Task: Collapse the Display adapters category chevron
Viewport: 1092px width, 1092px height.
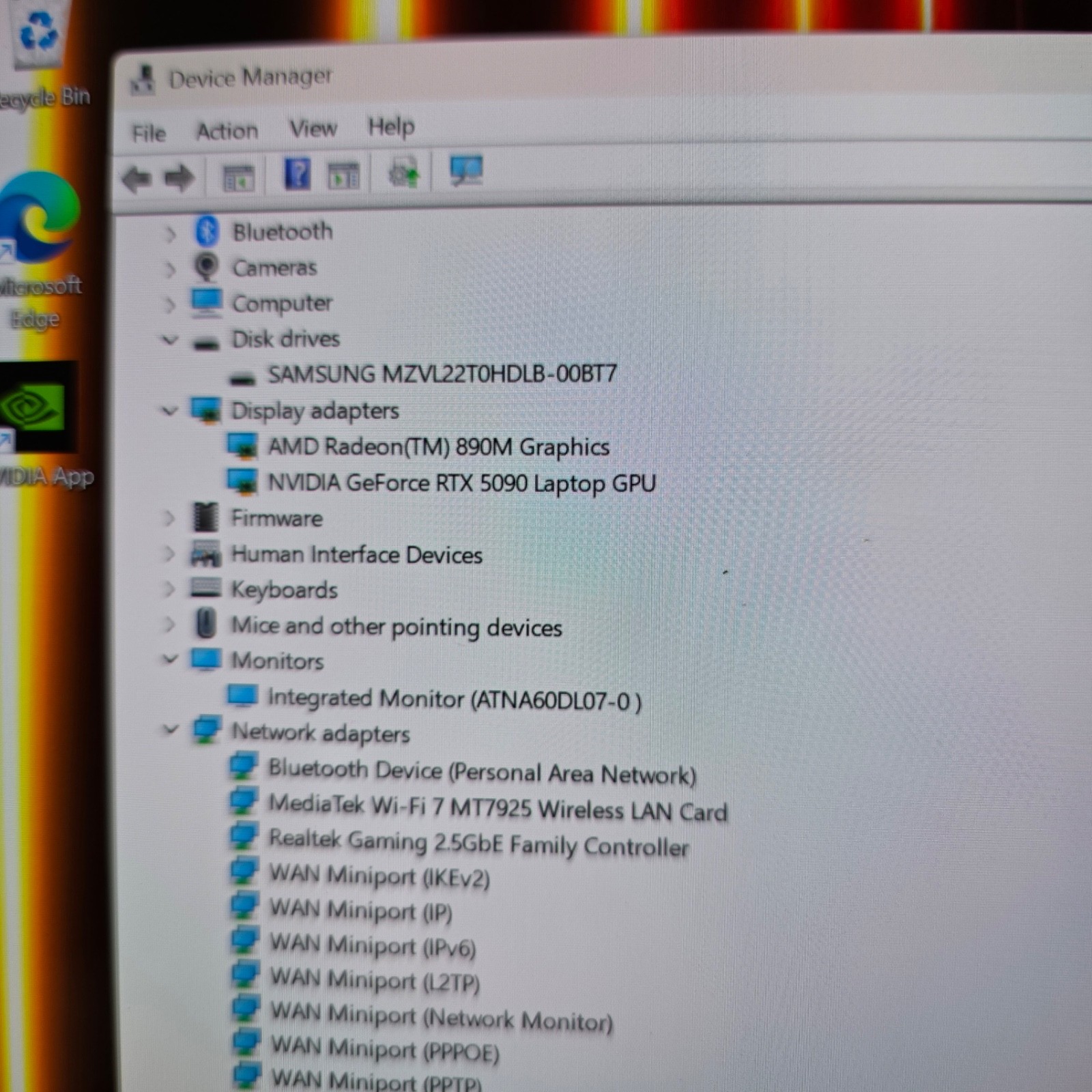Action: [x=169, y=411]
